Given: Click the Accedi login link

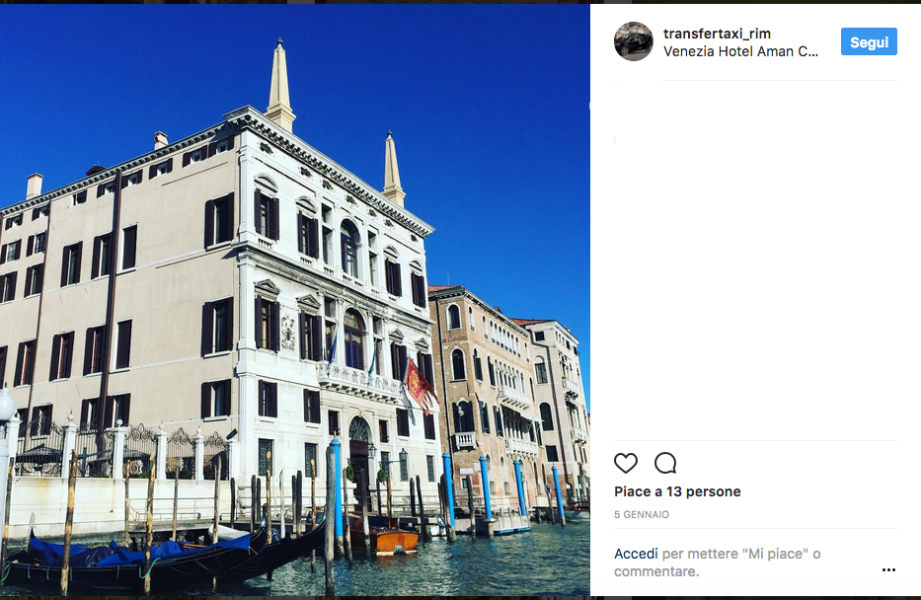Looking at the screenshot, I should pos(636,554).
